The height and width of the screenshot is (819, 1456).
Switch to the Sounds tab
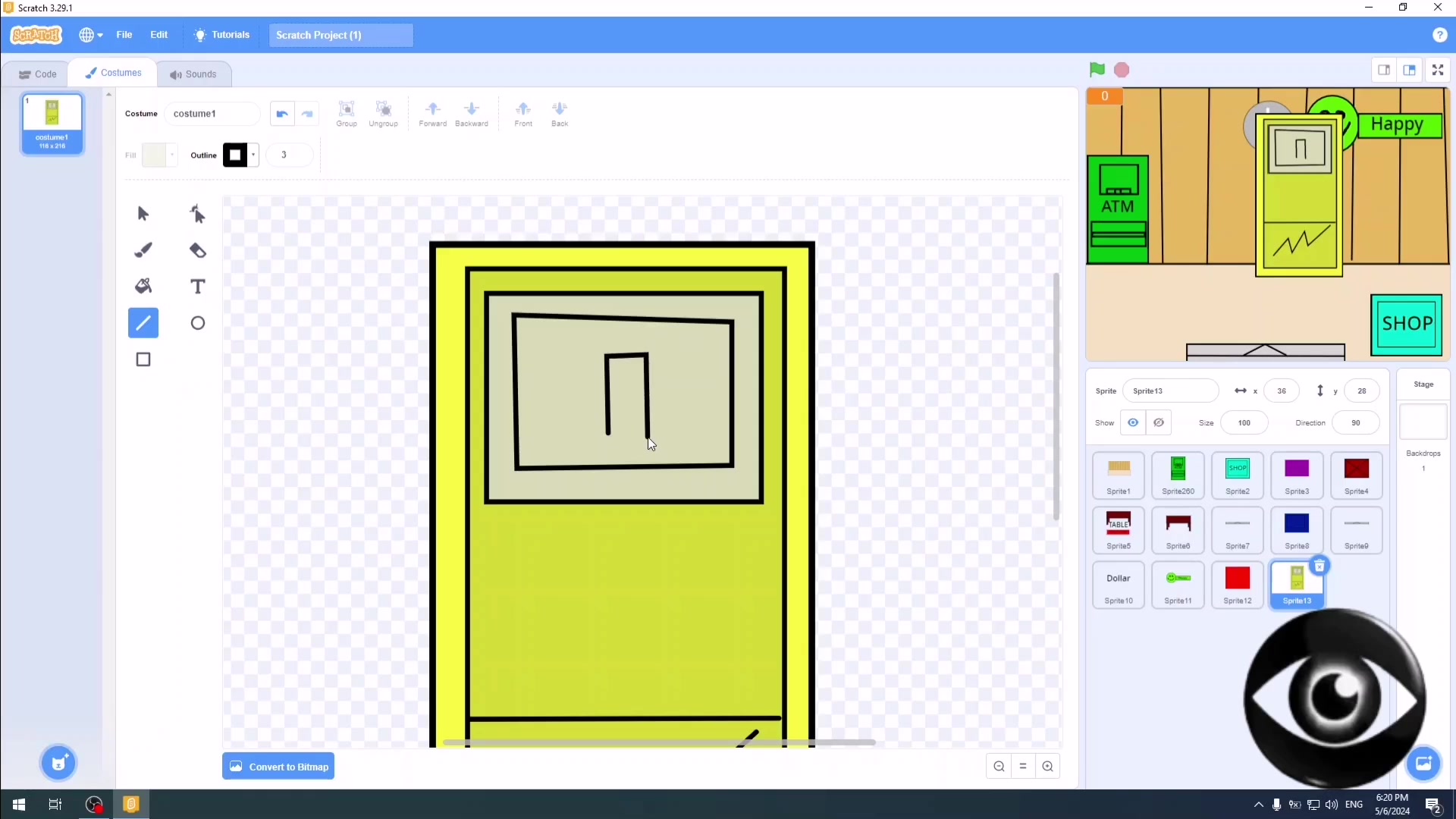coord(193,74)
